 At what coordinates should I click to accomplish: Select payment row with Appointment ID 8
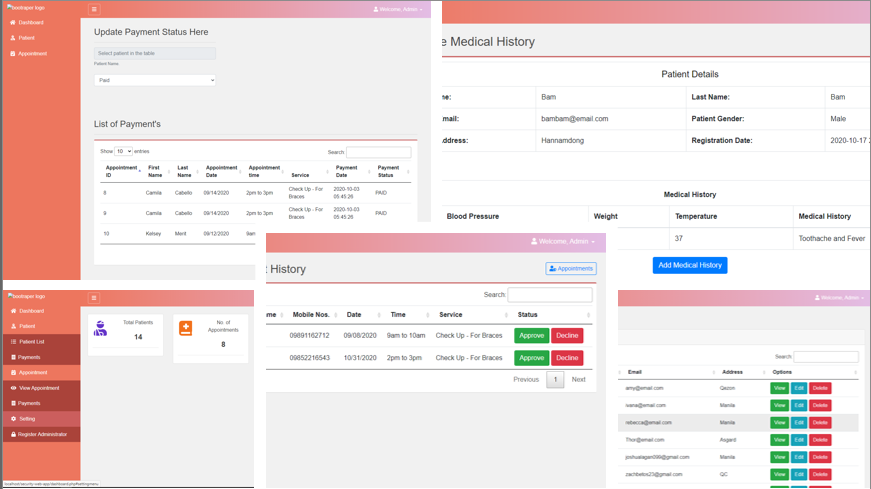tap(256, 193)
